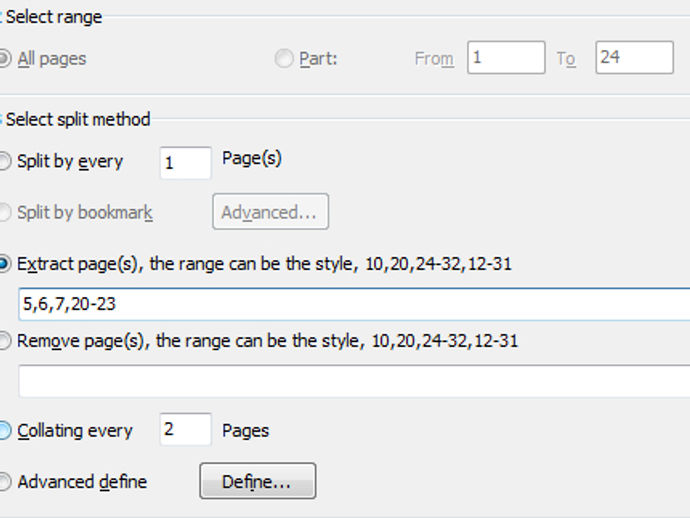
Task: Select the All pages radio button
Action: click(4, 59)
